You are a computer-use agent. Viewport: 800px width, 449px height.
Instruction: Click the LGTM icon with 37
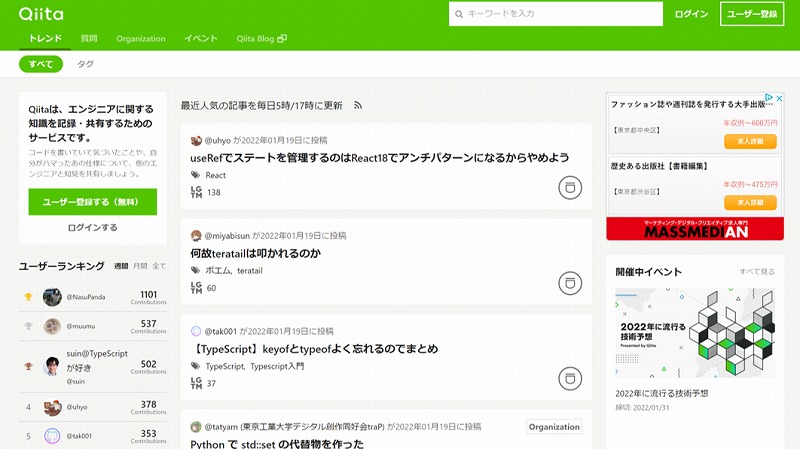196,383
